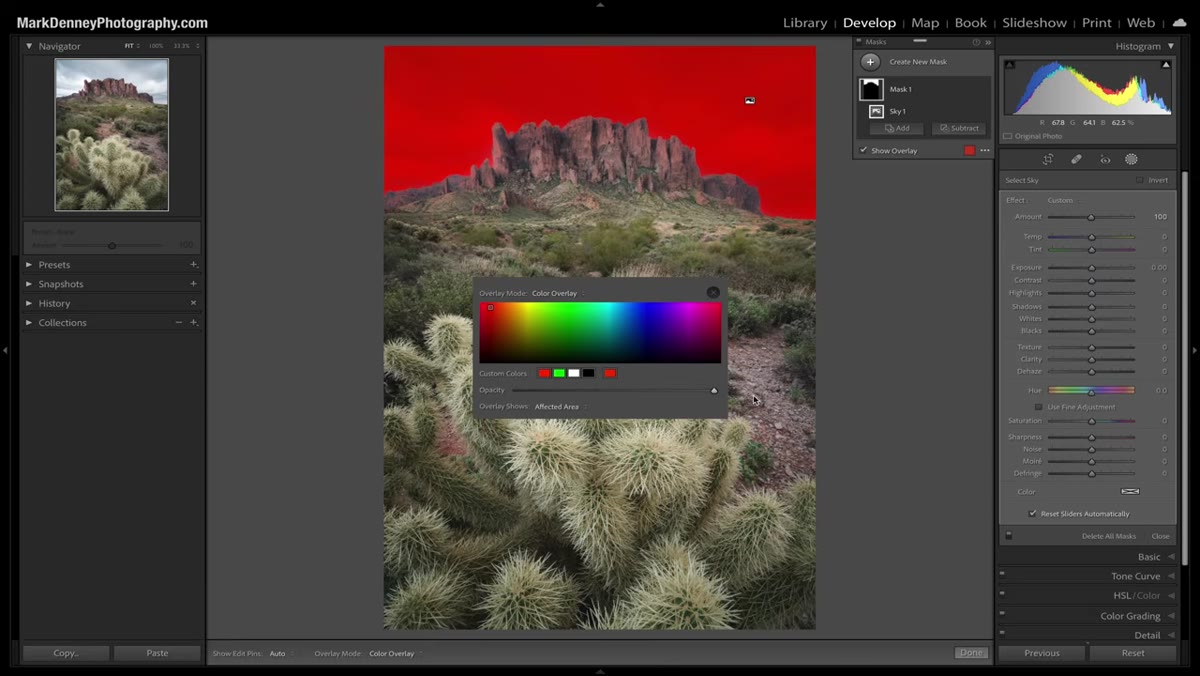Screen dimensions: 1200x676
Task: Switch to the Library module
Action: pyautogui.click(x=805, y=22)
